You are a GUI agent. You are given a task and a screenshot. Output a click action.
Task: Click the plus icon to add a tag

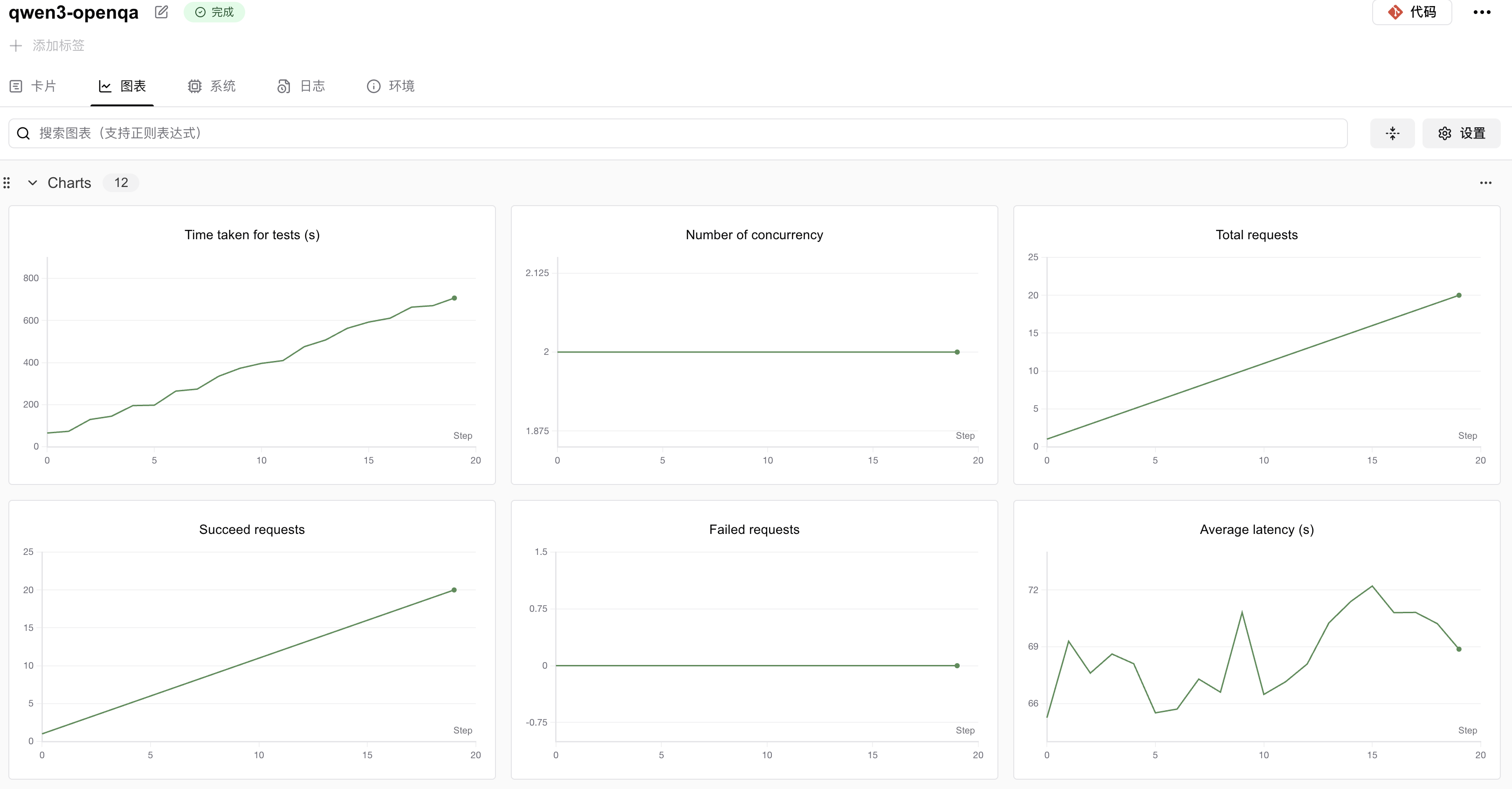click(16, 46)
